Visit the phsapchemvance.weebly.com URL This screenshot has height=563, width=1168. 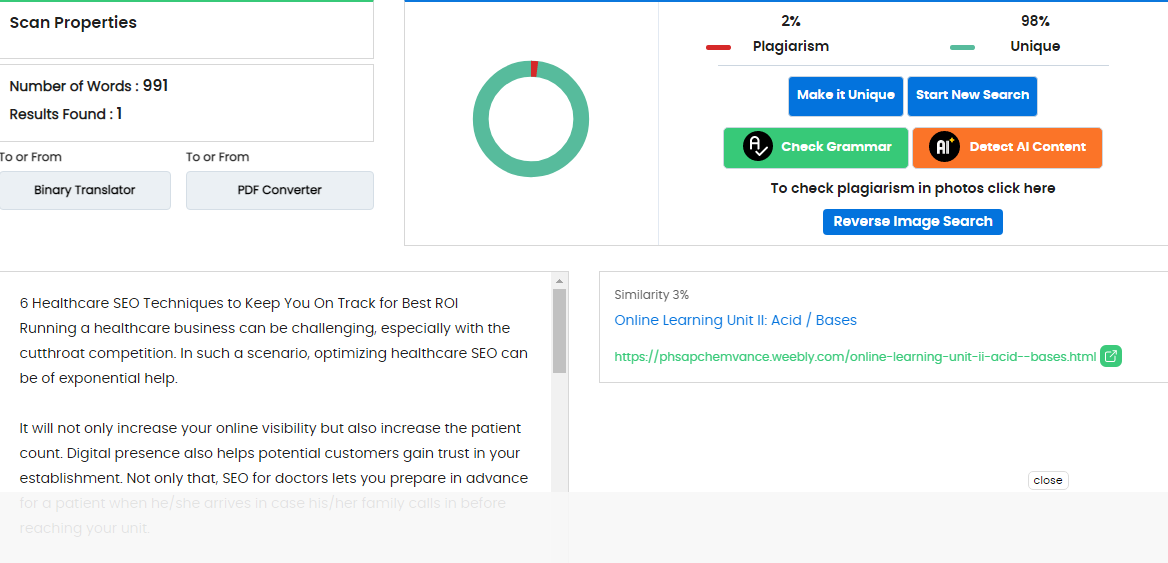click(x=855, y=357)
